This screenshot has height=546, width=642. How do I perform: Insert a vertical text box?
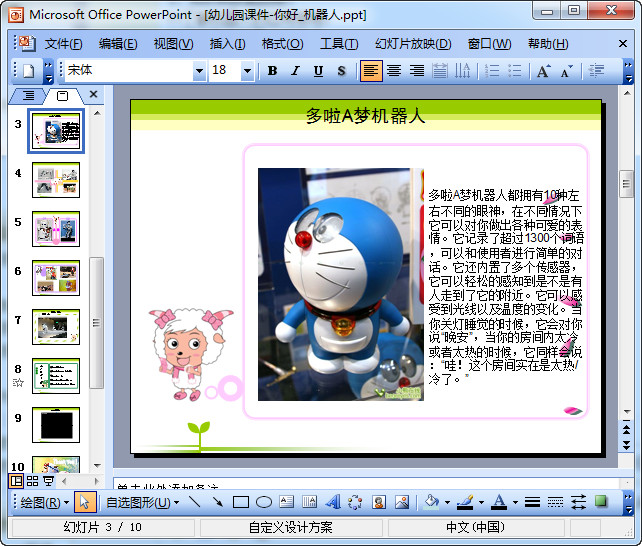[x=310, y=502]
